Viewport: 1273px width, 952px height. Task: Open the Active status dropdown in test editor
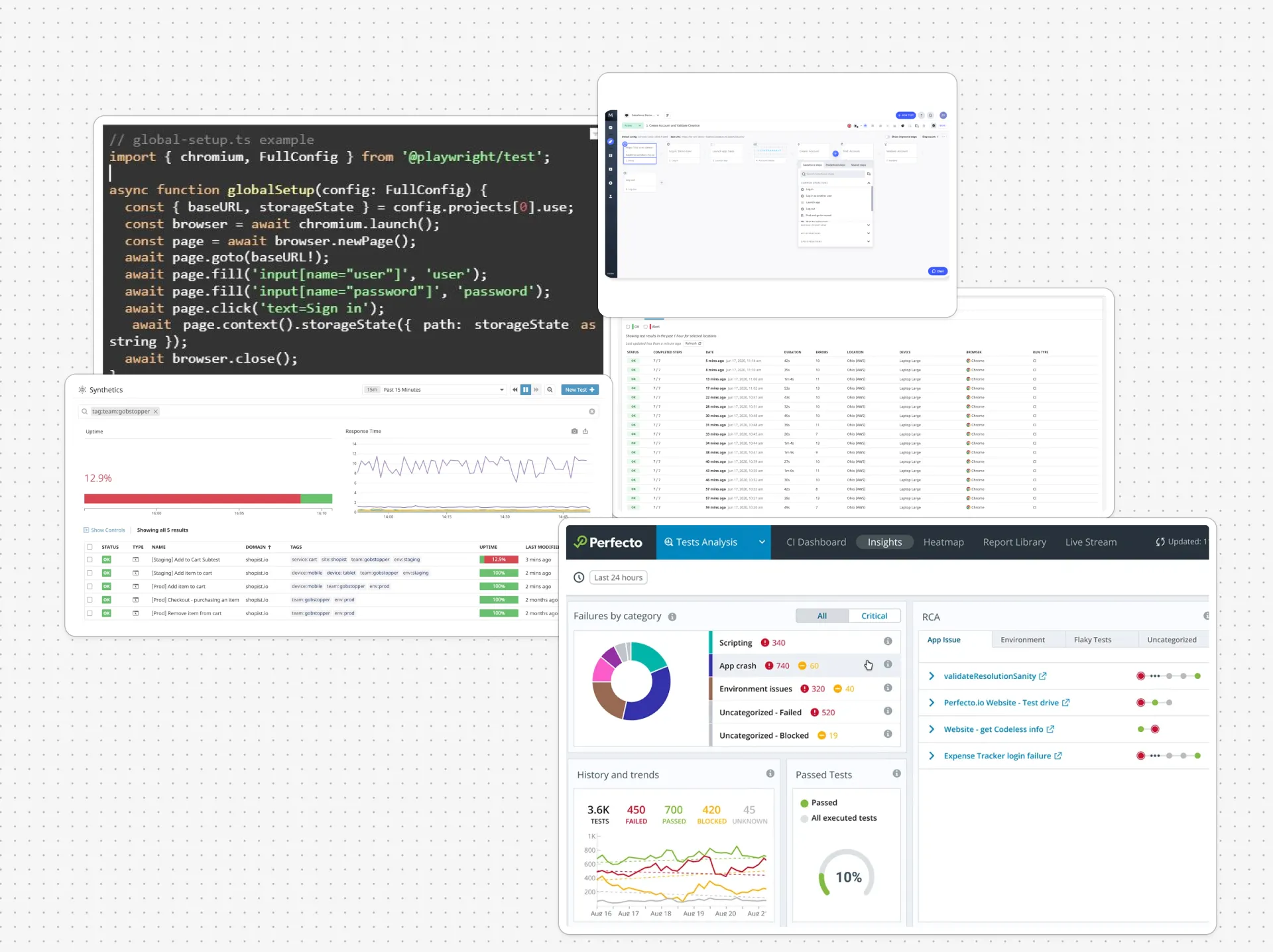tap(633, 125)
